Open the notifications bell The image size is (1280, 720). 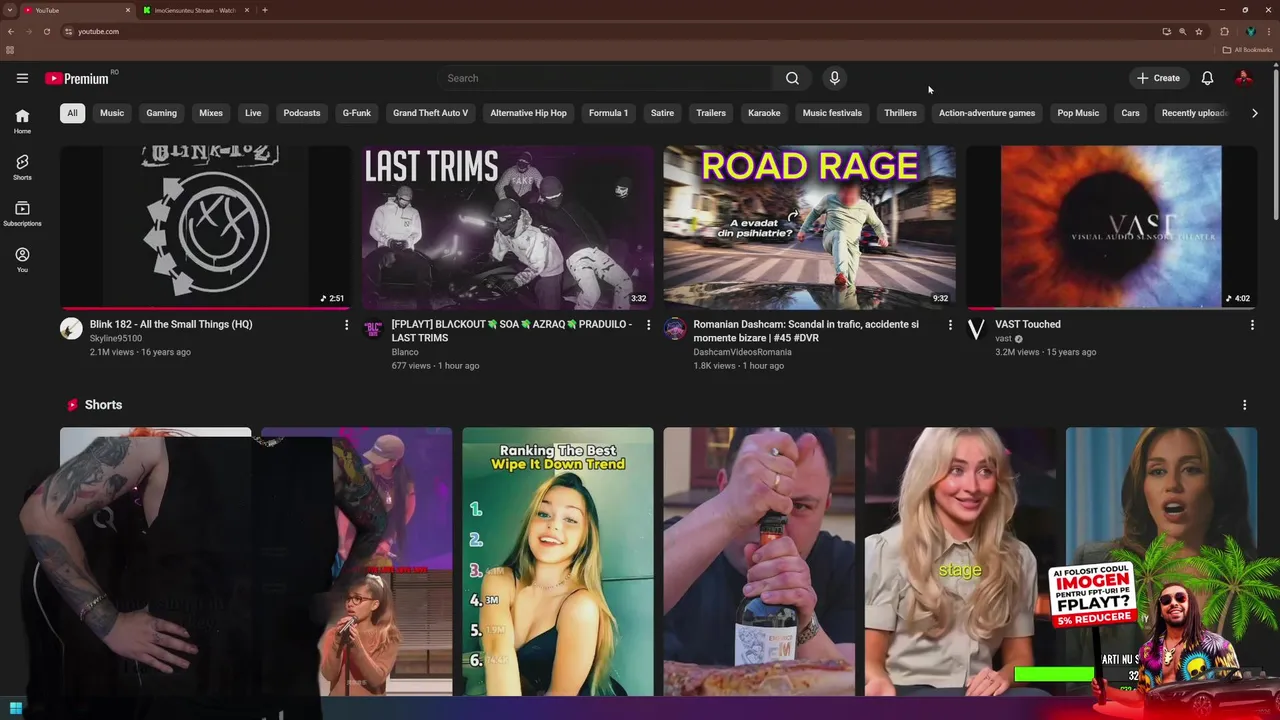point(1207,78)
